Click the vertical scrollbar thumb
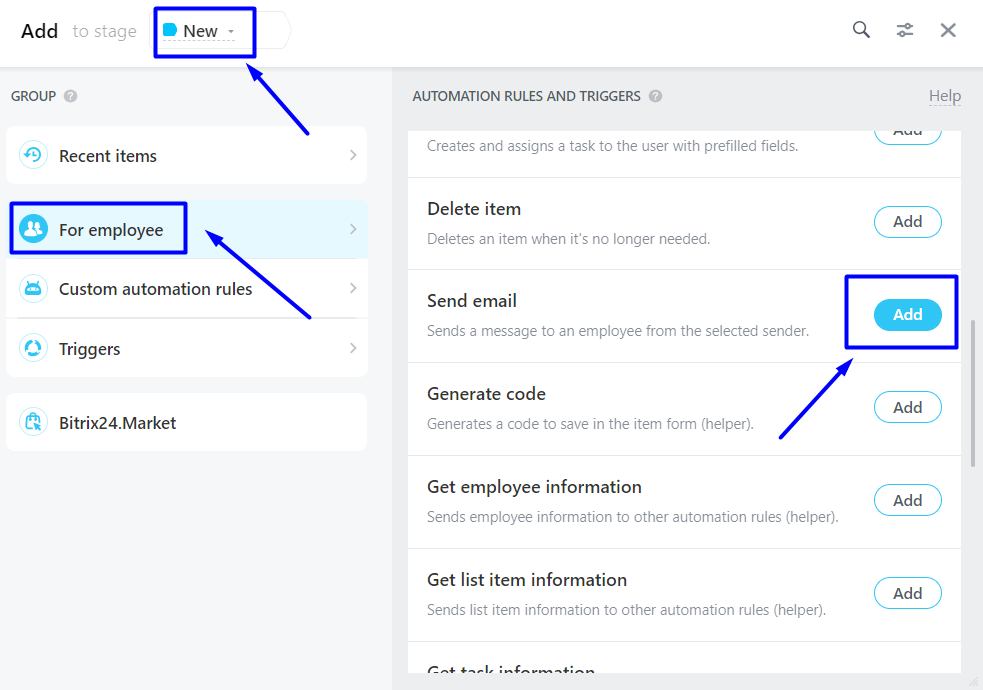 [972, 390]
